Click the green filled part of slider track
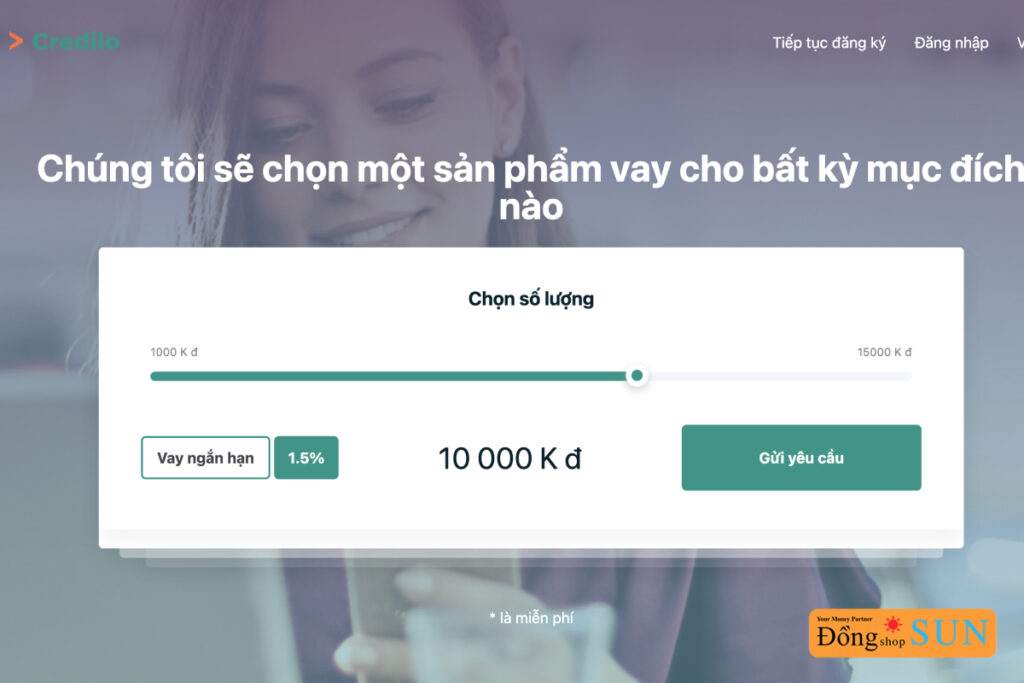The height and width of the screenshot is (683, 1024). (389, 376)
